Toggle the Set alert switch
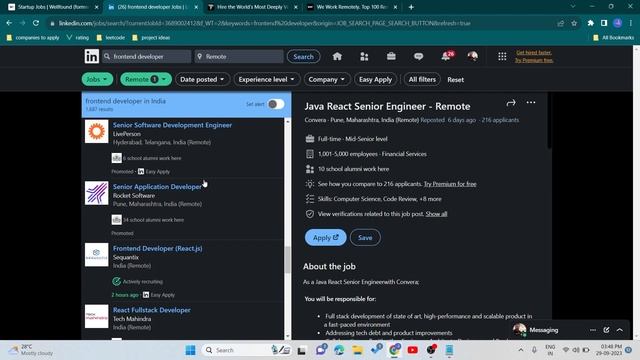 276,104
